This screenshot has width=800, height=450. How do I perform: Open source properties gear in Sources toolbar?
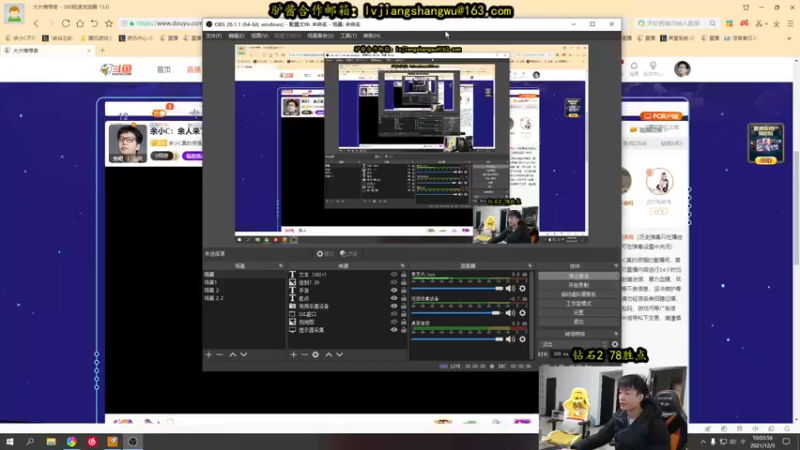pos(315,355)
